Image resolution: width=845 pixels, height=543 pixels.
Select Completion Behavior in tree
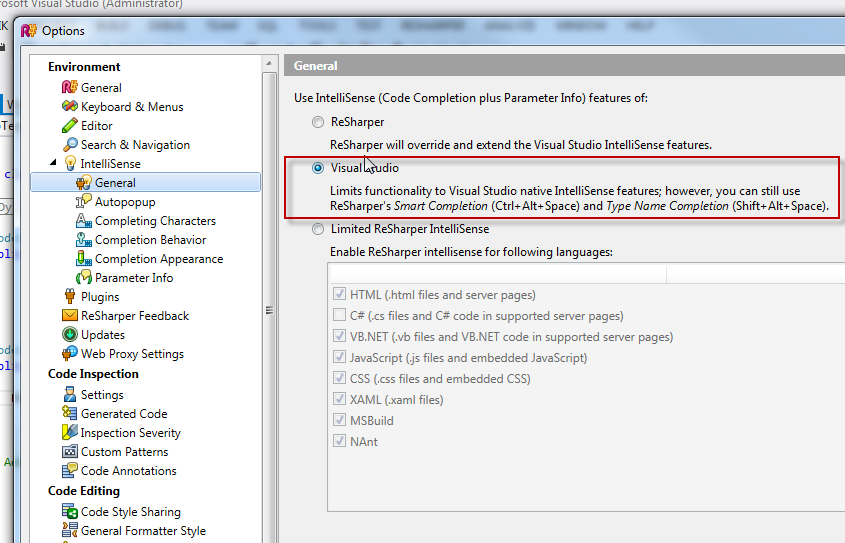(x=150, y=240)
